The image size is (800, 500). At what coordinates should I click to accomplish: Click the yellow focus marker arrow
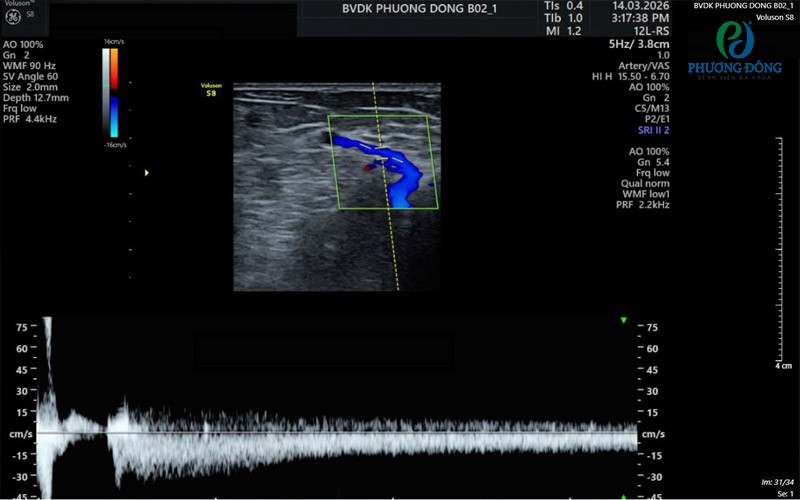pos(147,173)
